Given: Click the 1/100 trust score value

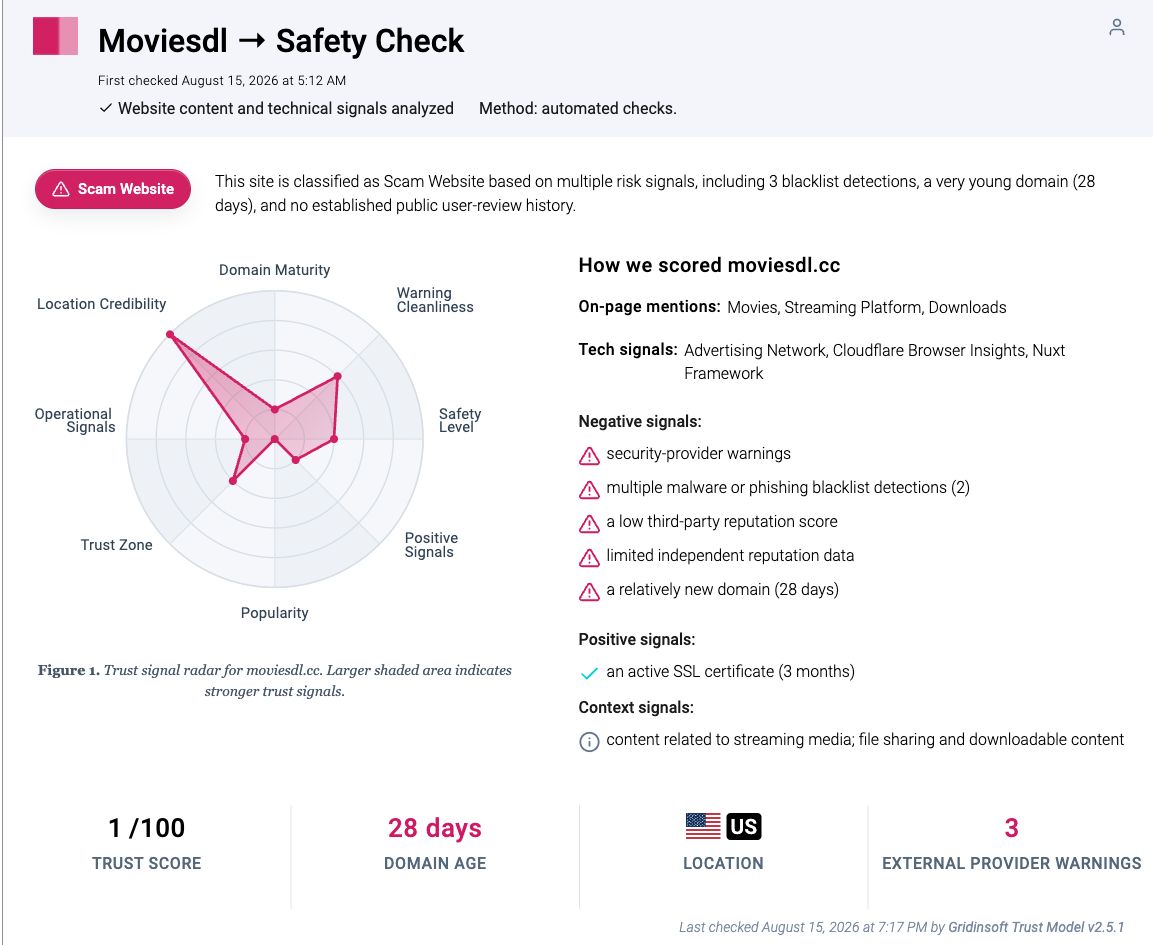Looking at the screenshot, I should click(146, 828).
